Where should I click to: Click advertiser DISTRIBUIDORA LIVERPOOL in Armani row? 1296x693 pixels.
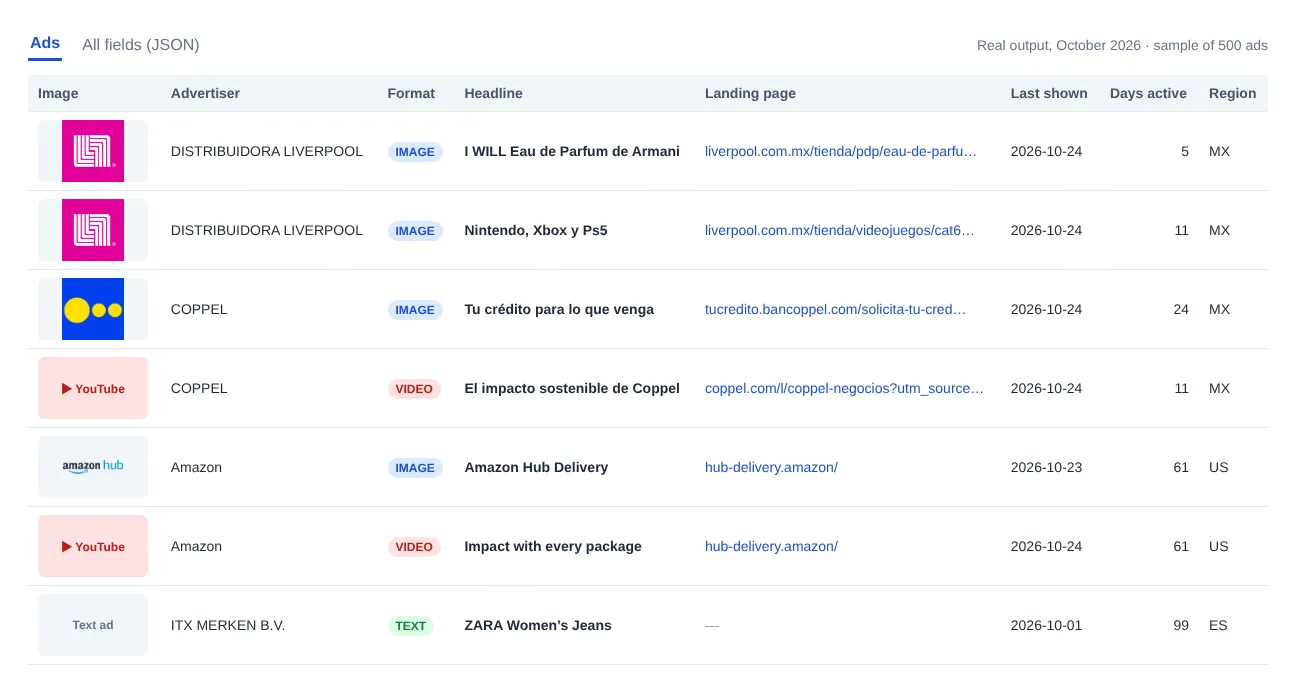[267, 152]
